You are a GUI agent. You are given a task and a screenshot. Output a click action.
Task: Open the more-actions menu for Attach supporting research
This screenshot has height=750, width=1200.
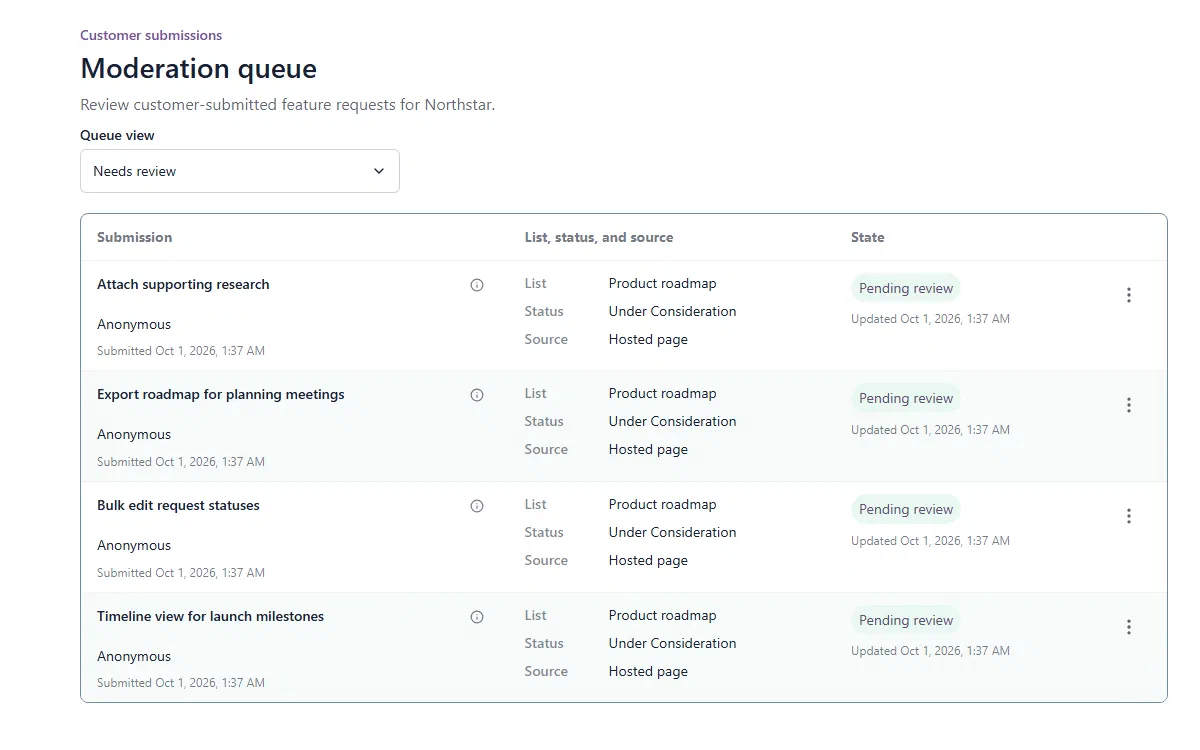tap(1129, 295)
